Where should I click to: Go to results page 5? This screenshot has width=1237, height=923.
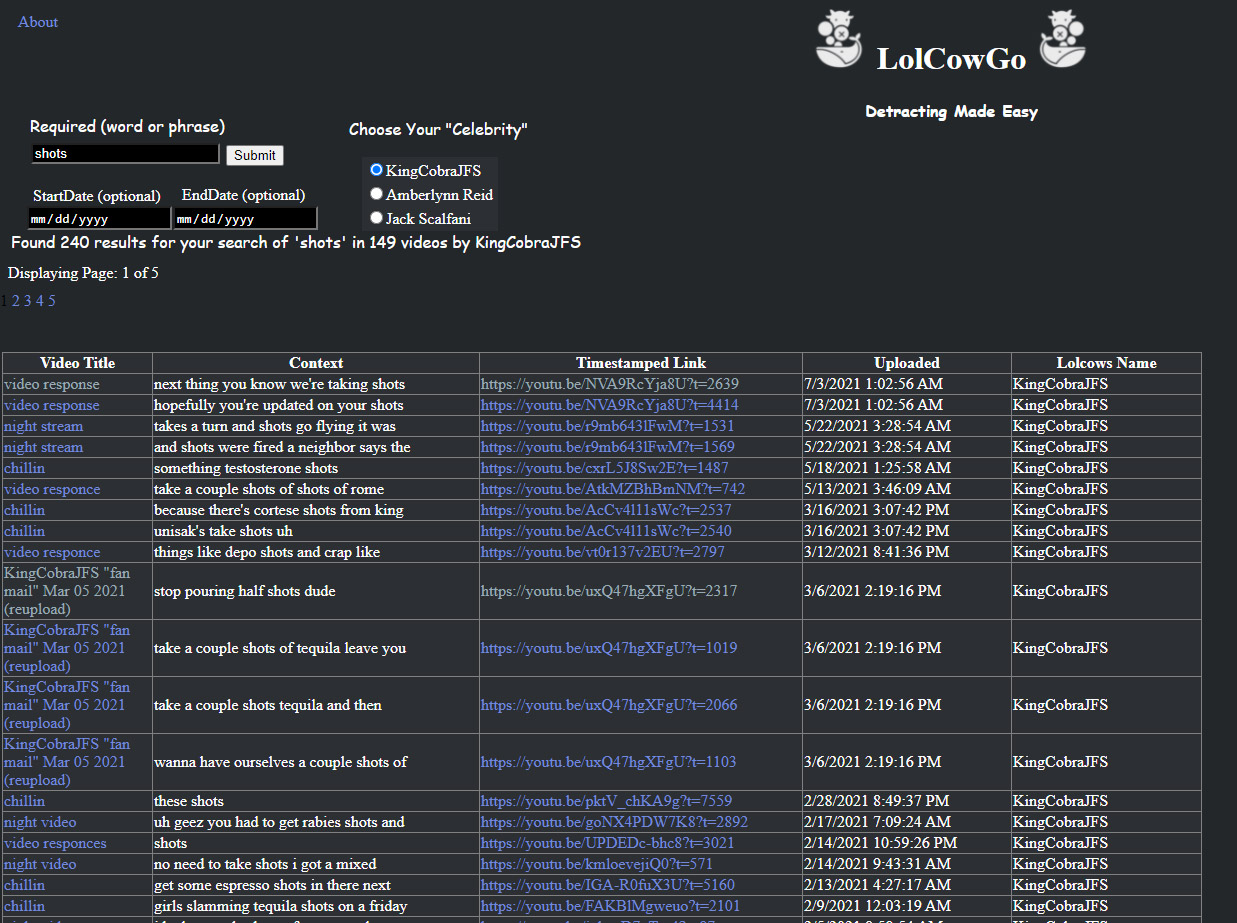click(x=52, y=300)
